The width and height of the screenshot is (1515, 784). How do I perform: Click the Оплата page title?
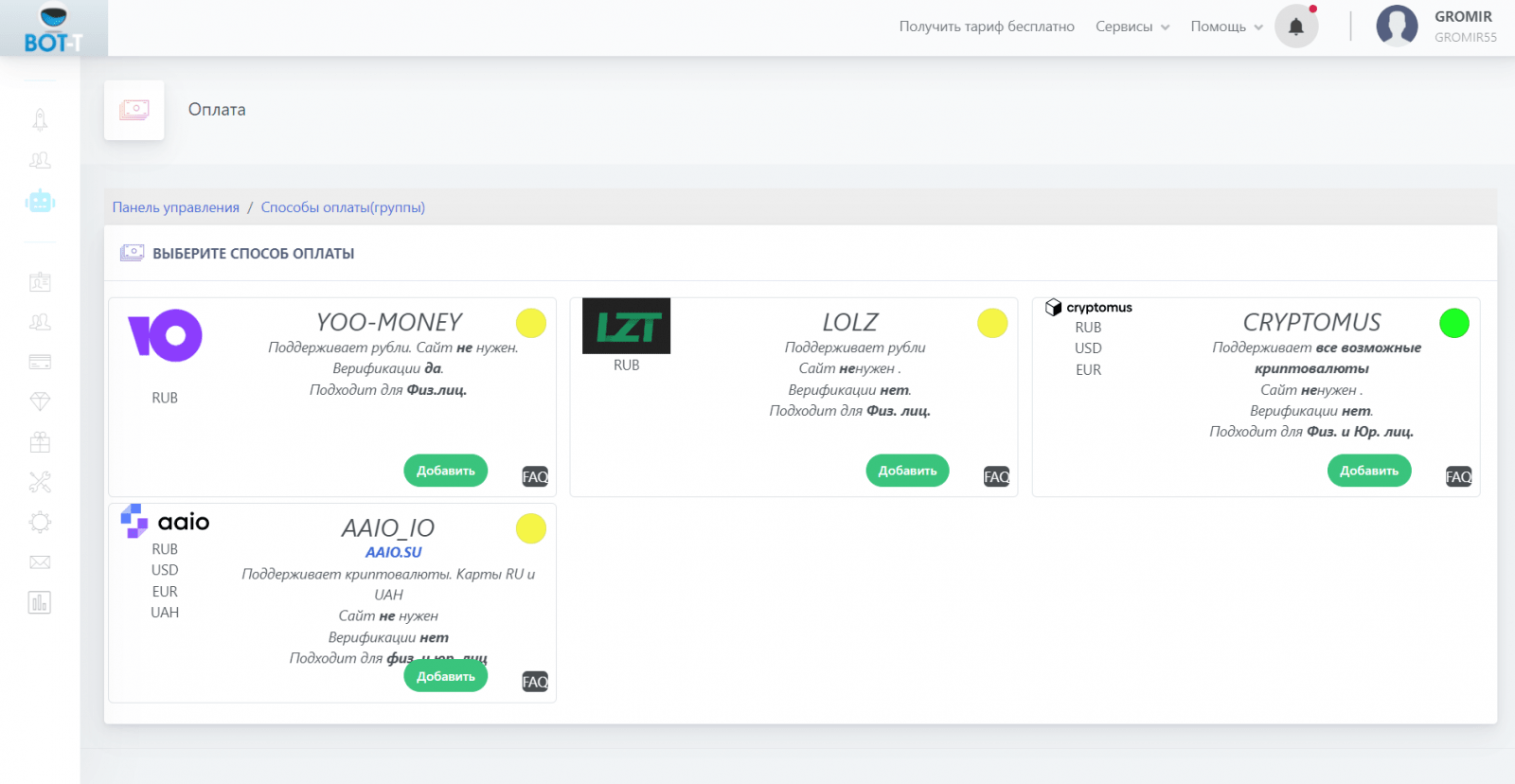(x=217, y=110)
